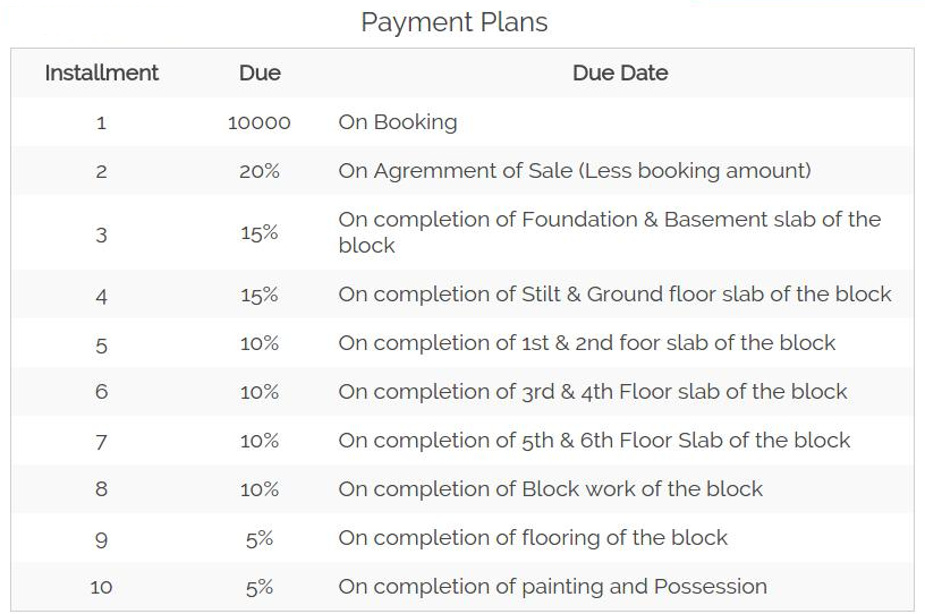Viewport: 925px width, 614px height.
Task: Click the Due Date column header
Action: [x=620, y=73]
